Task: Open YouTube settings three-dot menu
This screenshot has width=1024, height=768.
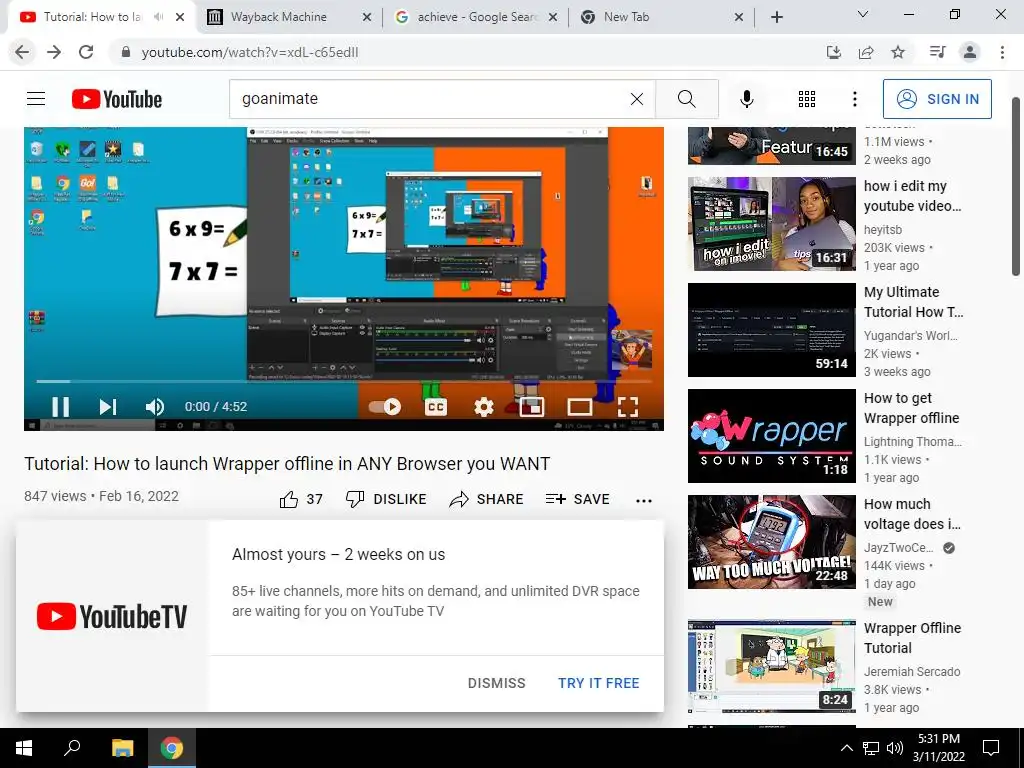Action: pos(854,99)
